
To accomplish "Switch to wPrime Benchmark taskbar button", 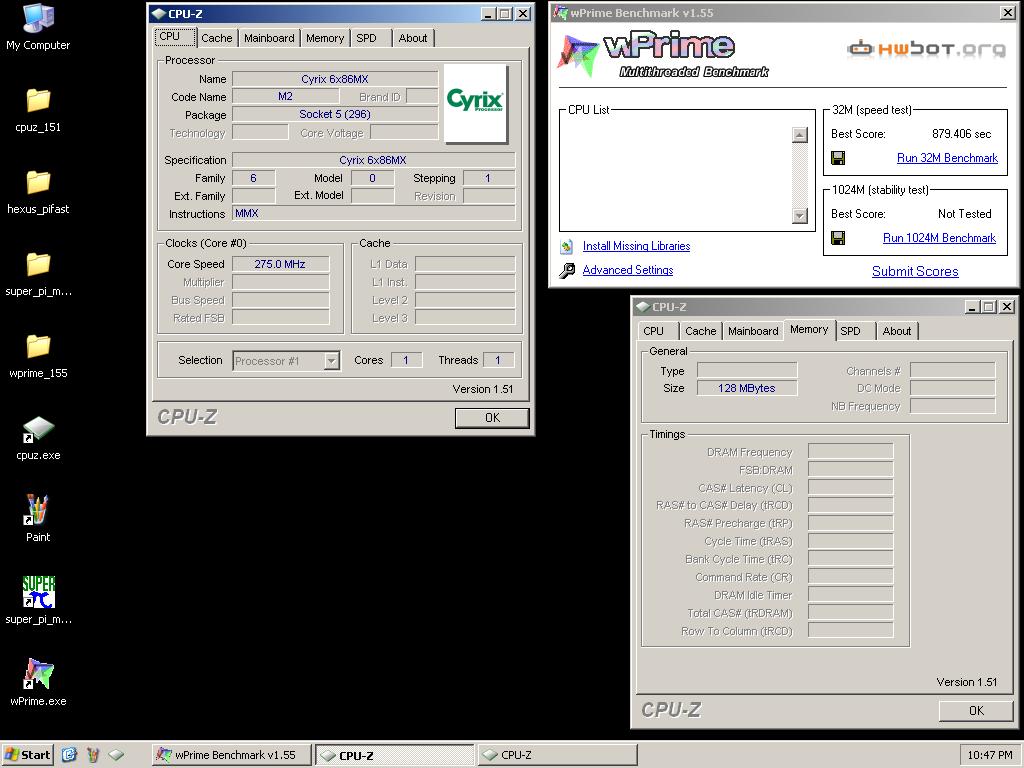I will tap(231, 755).
